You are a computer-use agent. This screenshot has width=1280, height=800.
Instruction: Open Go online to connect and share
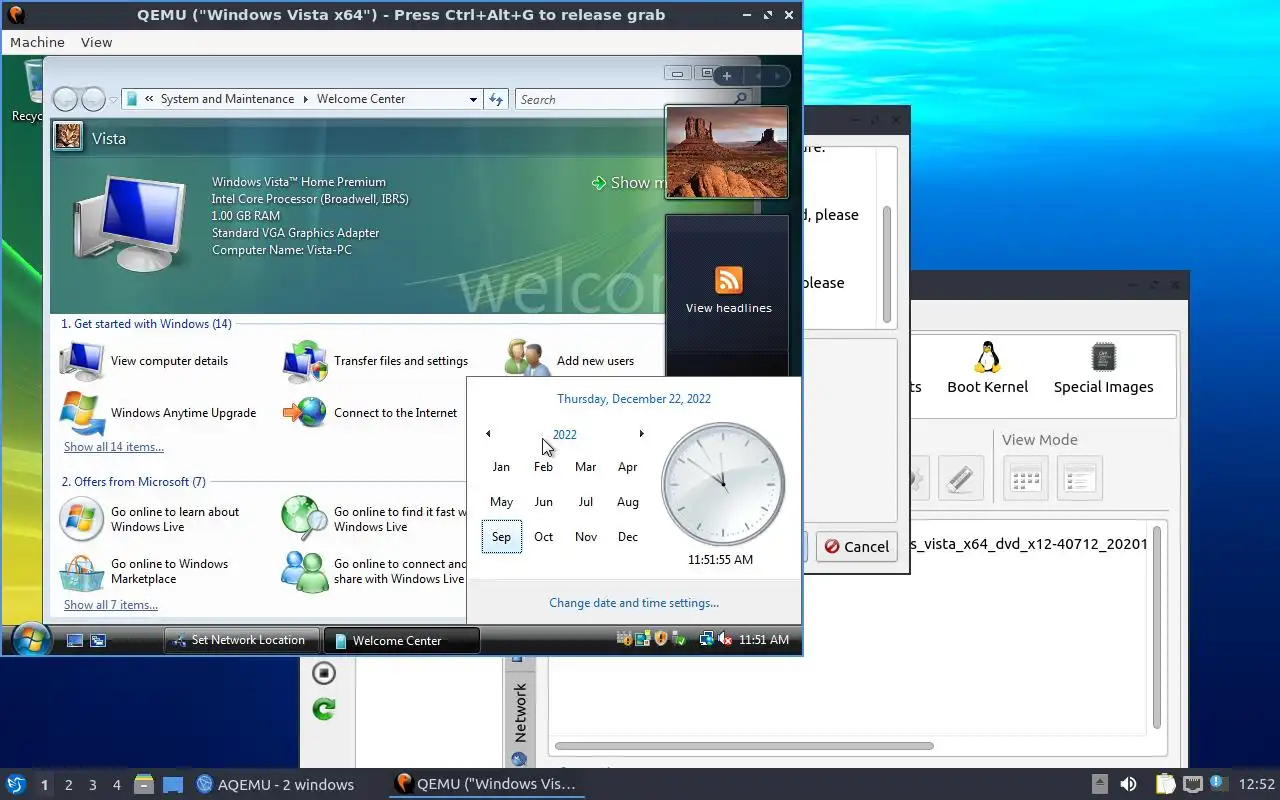coord(374,571)
